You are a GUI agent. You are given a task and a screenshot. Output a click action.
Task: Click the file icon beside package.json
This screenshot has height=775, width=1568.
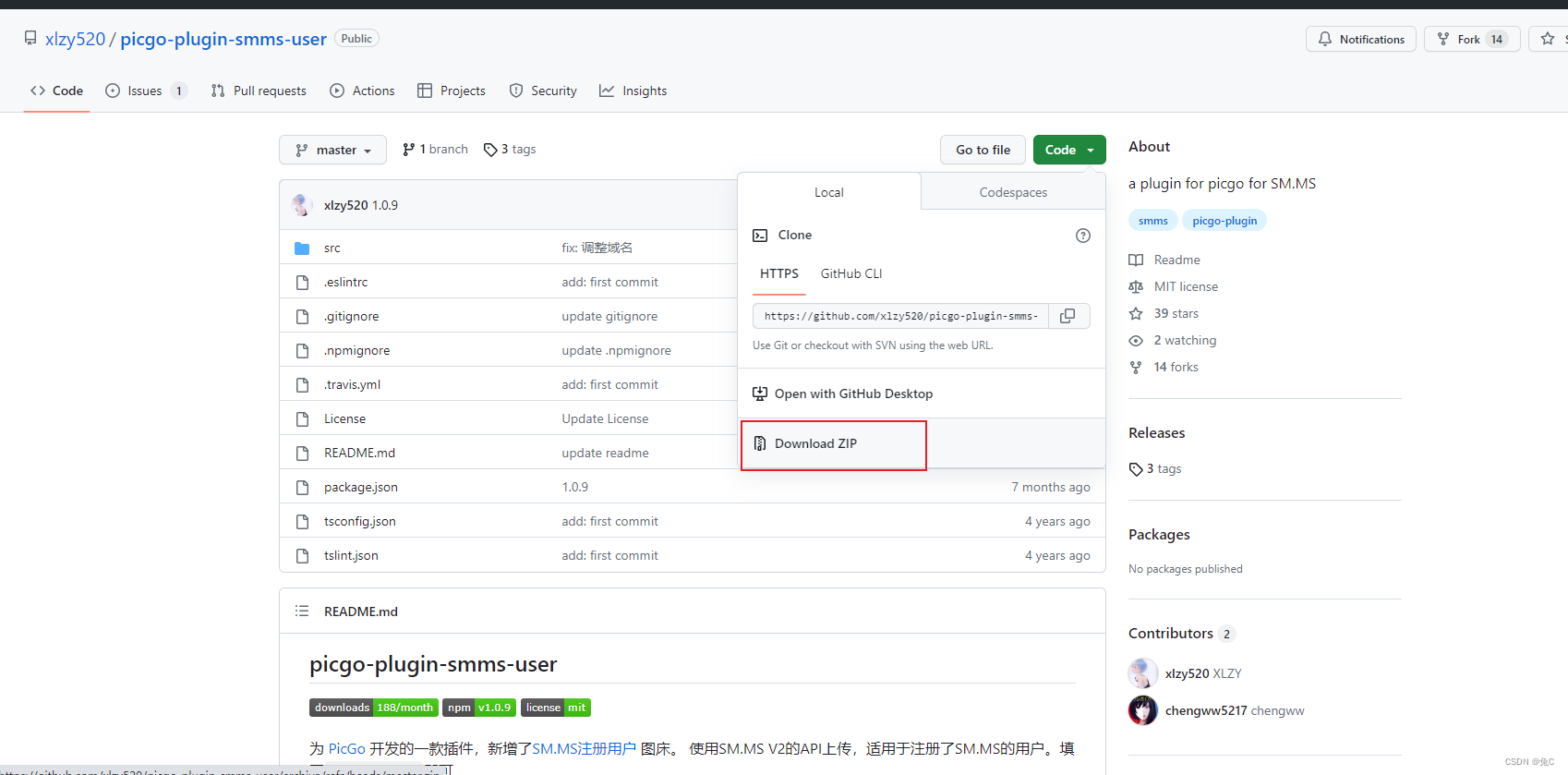point(302,487)
